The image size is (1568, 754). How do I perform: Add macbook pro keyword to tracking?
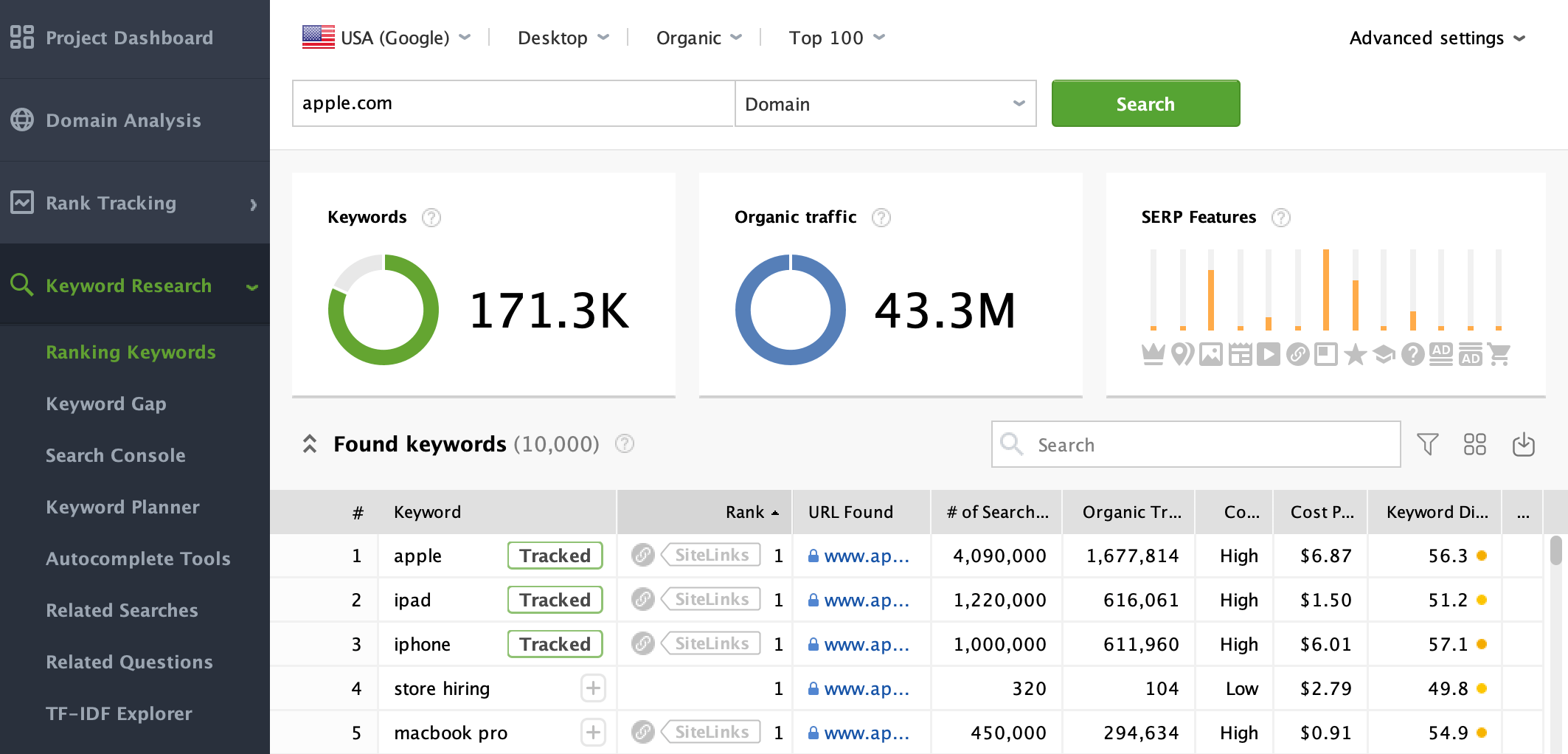(x=593, y=733)
